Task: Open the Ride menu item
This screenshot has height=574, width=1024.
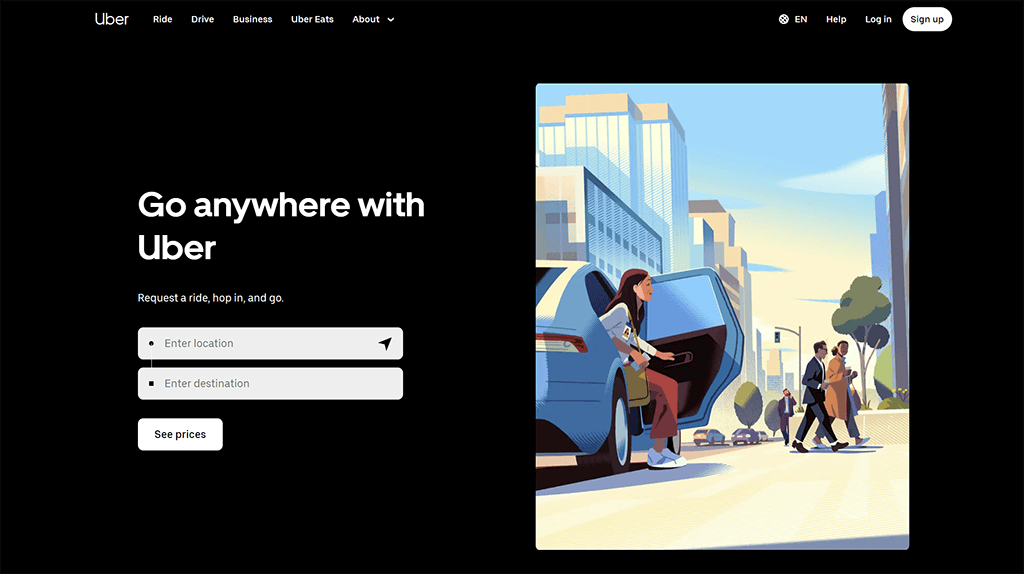Action: 163,20
